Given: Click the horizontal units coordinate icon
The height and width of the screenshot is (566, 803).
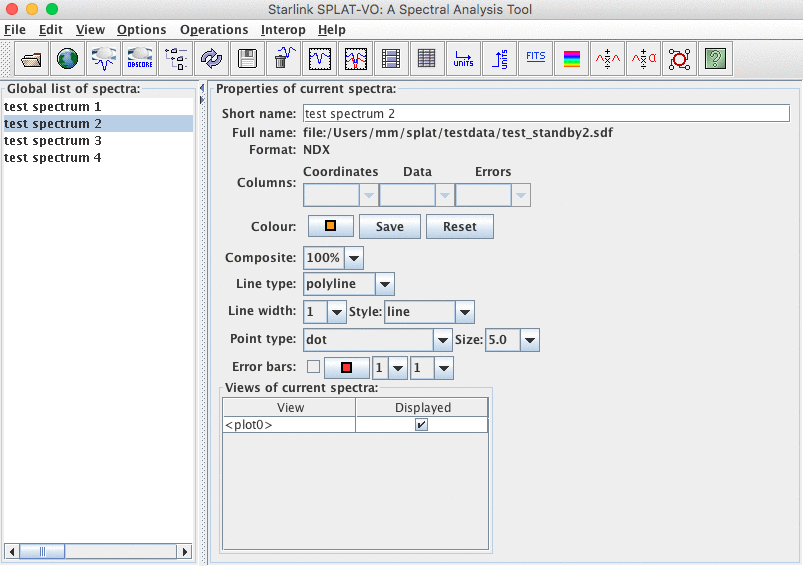Looking at the screenshot, I should tap(463, 59).
